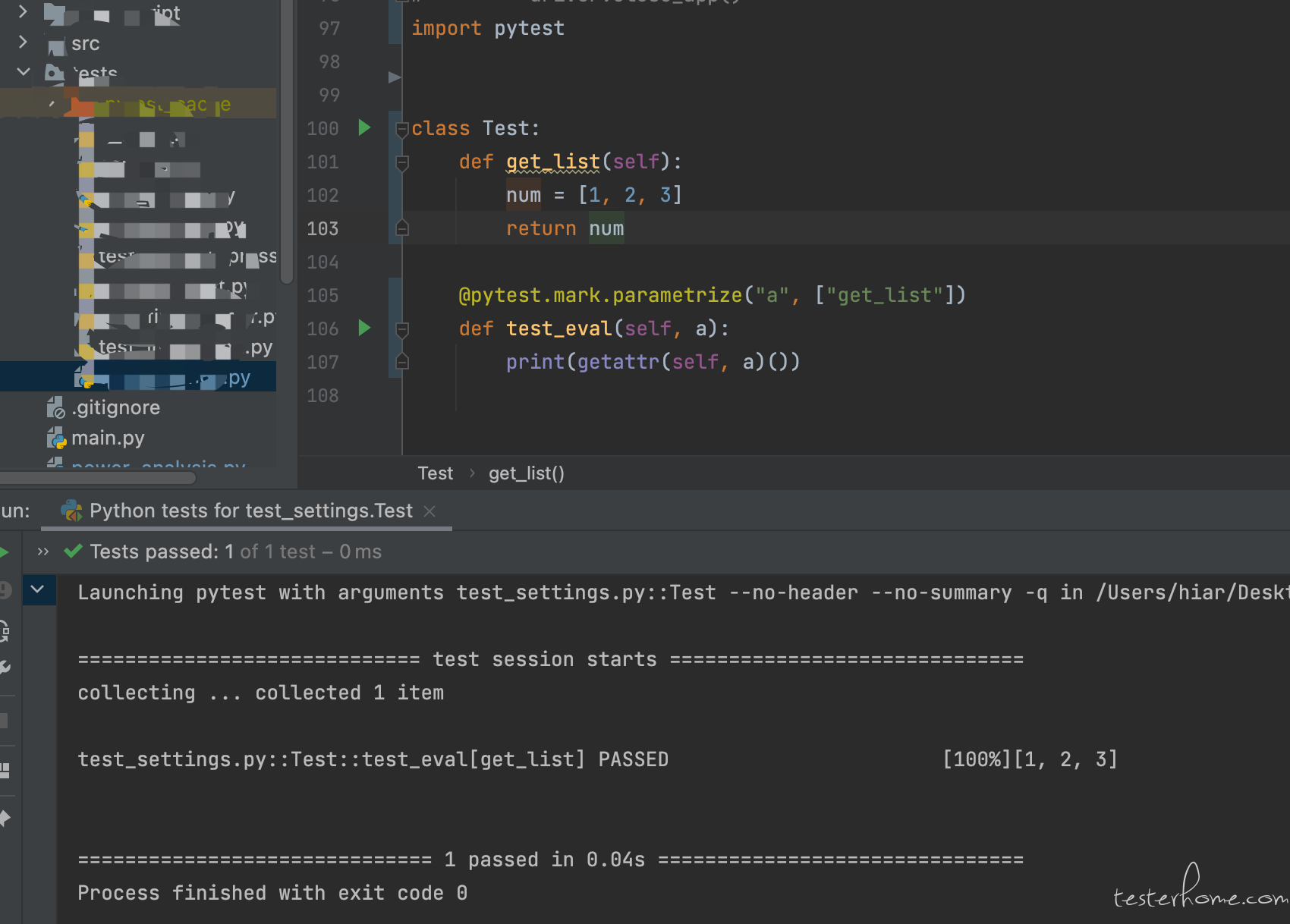Run the Test class from gutter arrow
Viewport: 1290px width, 924px height.
pos(364,127)
